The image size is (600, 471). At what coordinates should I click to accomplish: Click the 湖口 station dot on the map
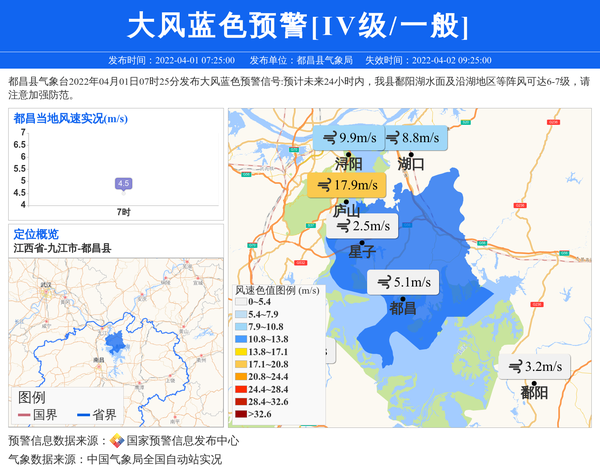coord(409,154)
